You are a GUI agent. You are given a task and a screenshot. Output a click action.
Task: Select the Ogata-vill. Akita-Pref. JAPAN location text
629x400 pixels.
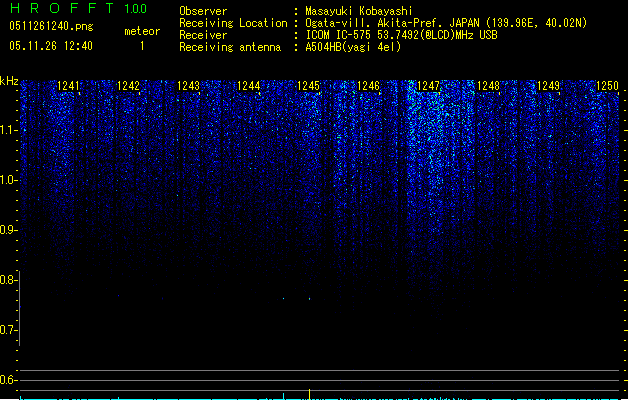(446, 23)
